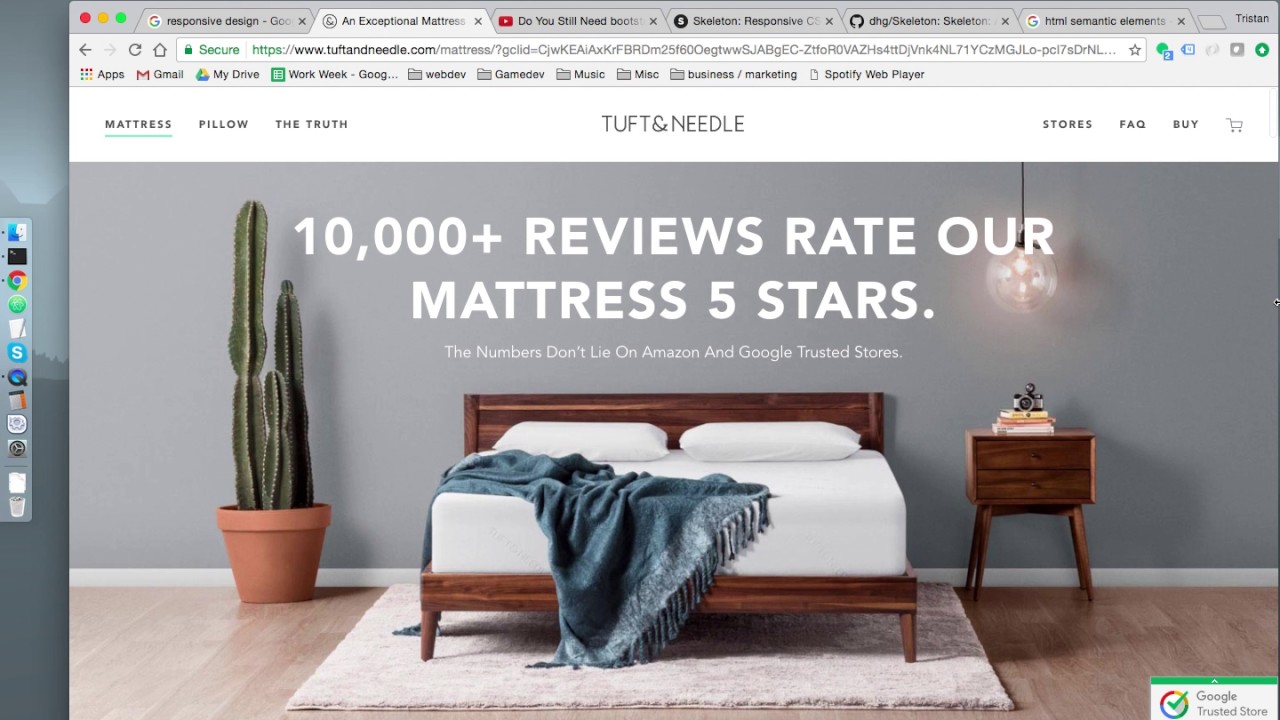Image resolution: width=1280 pixels, height=720 pixels.
Task: Click the green extension icon in toolbar
Action: point(1262,50)
